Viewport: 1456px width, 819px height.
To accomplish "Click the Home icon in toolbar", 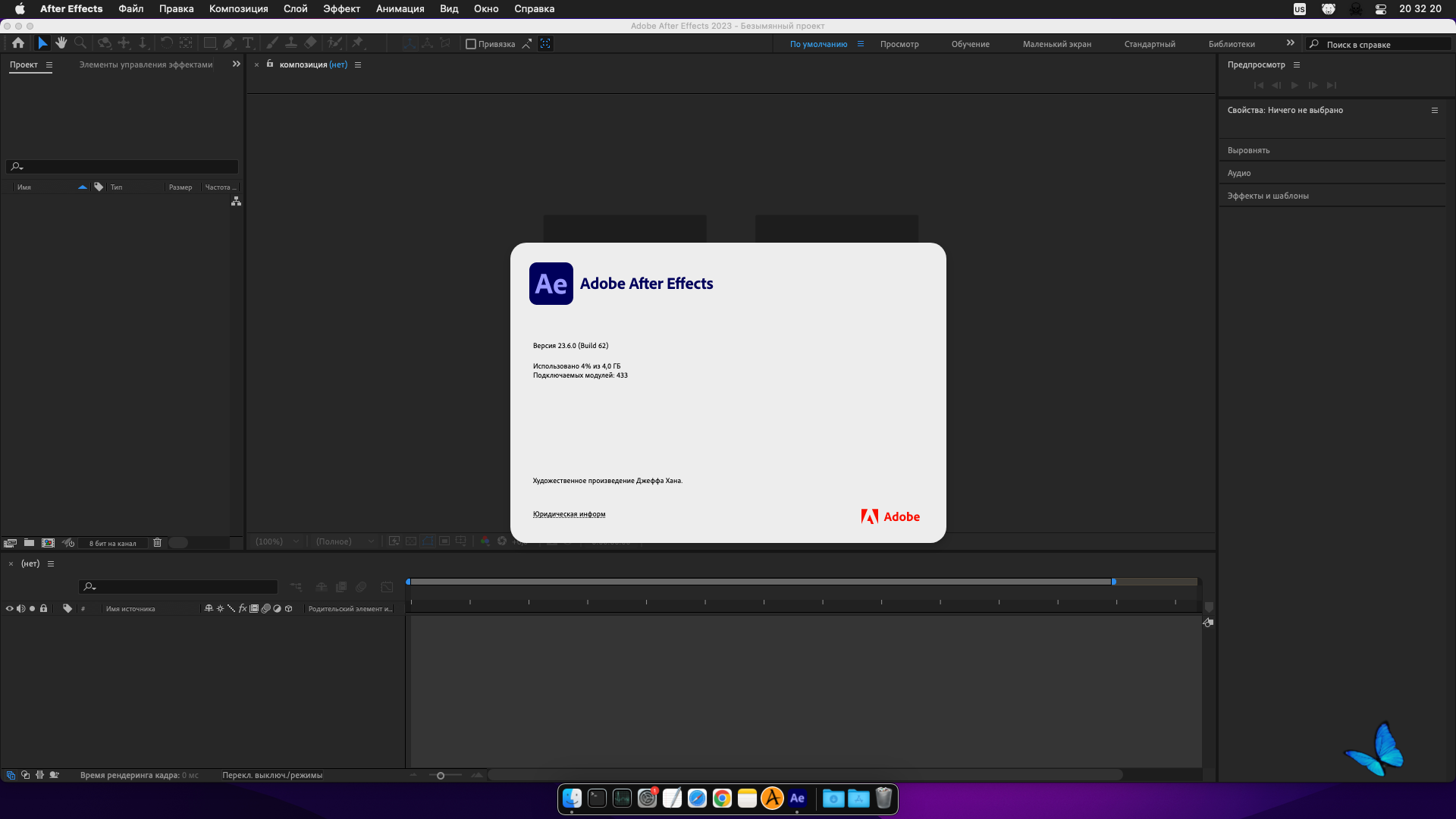I will tap(18, 43).
